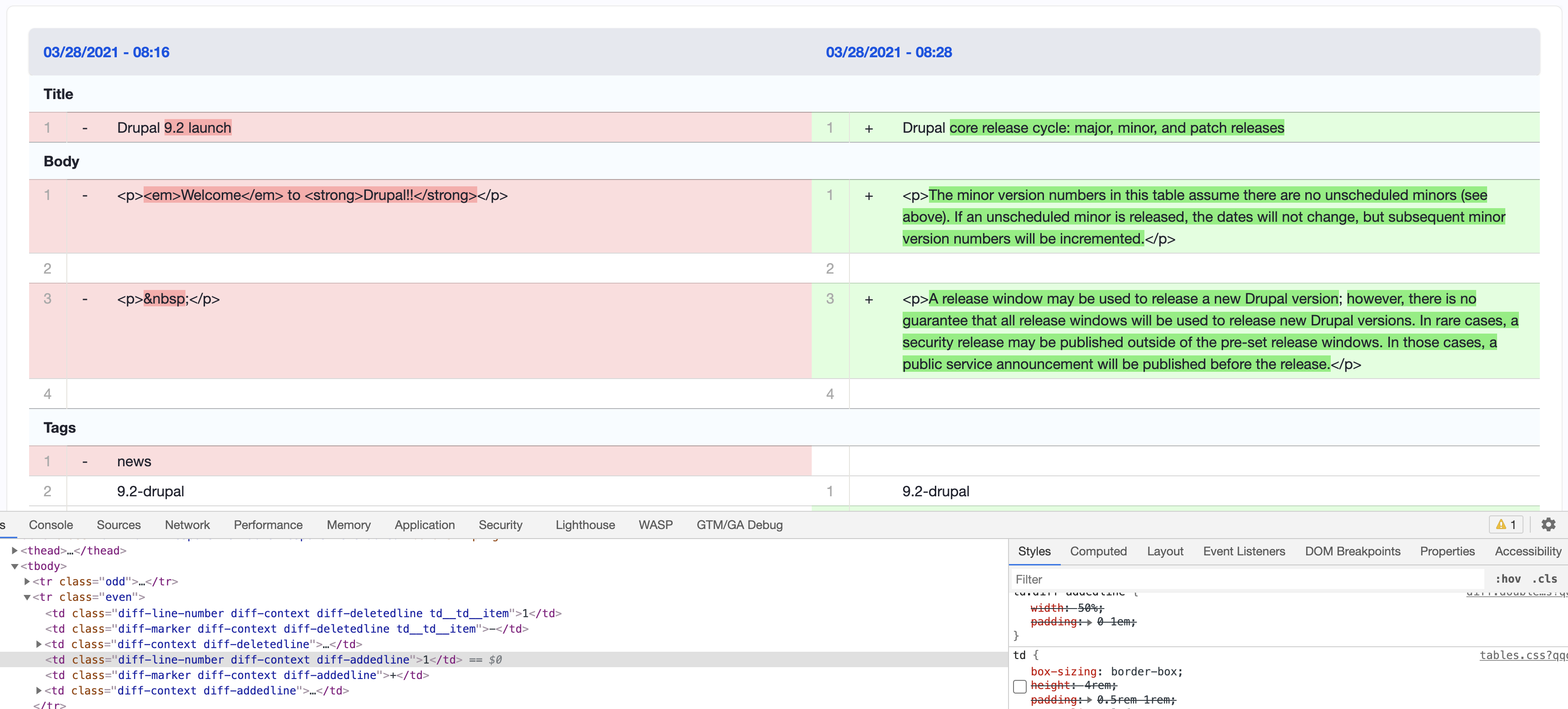Image resolution: width=1568 pixels, height=709 pixels.
Task: Uncheck the height: 4rem style property
Action: point(1020,686)
